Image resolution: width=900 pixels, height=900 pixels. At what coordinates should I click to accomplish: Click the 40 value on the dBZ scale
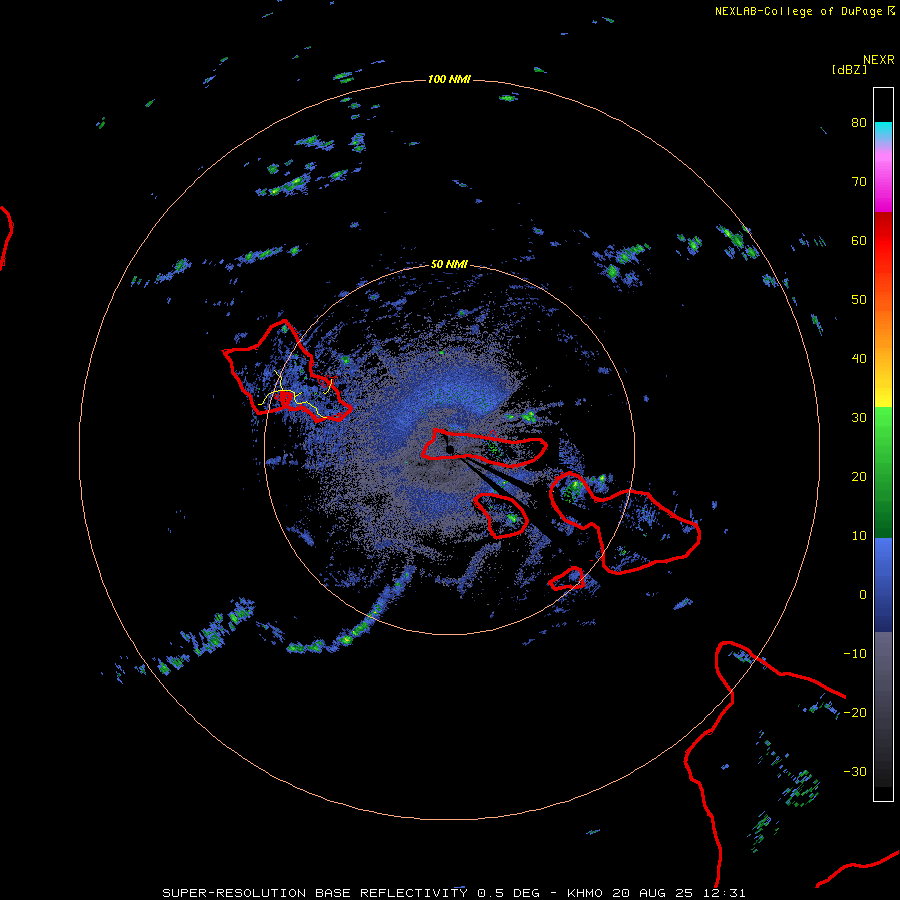pyautogui.click(x=859, y=359)
